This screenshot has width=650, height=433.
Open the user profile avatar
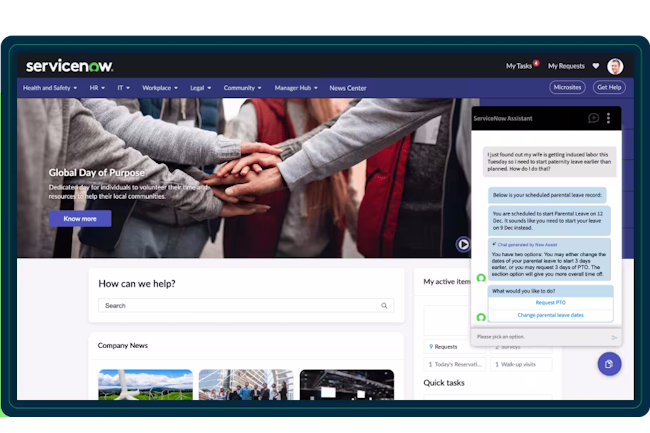[615, 66]
